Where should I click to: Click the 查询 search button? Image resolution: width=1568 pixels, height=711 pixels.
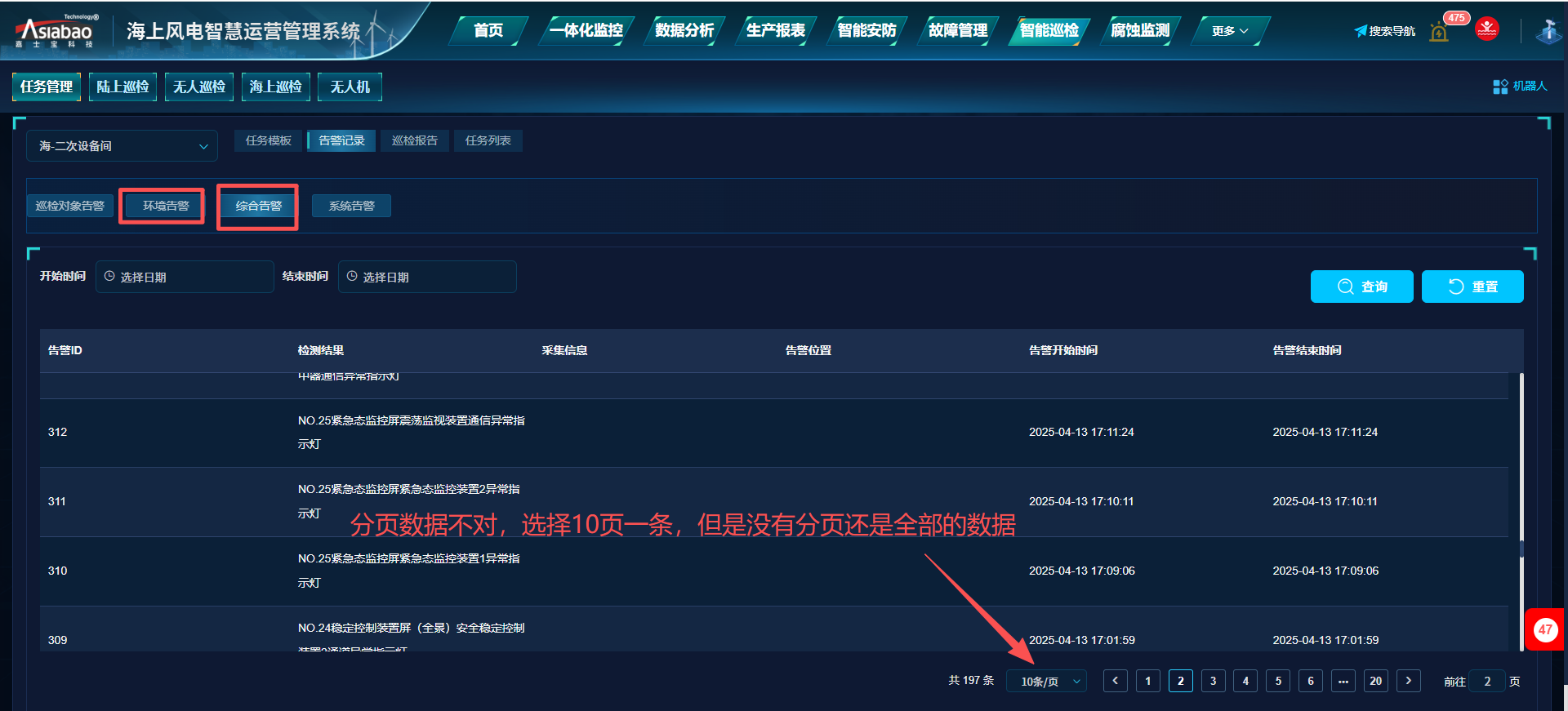point(1361,287)
